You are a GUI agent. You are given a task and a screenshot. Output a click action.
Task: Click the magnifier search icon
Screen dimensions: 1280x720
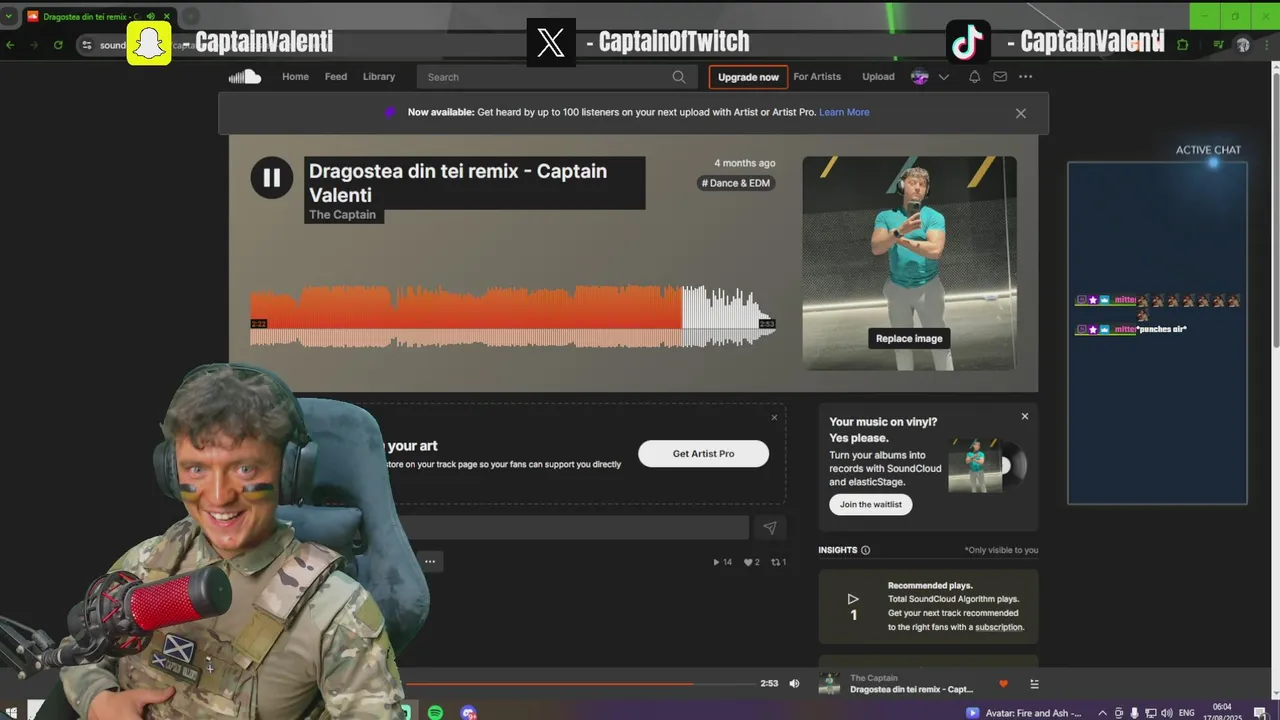click(x=679, y=77)
